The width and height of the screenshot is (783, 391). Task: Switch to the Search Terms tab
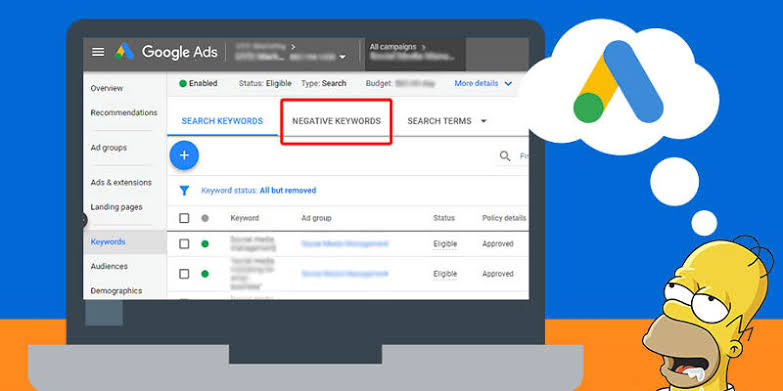[x=439, y=121]
